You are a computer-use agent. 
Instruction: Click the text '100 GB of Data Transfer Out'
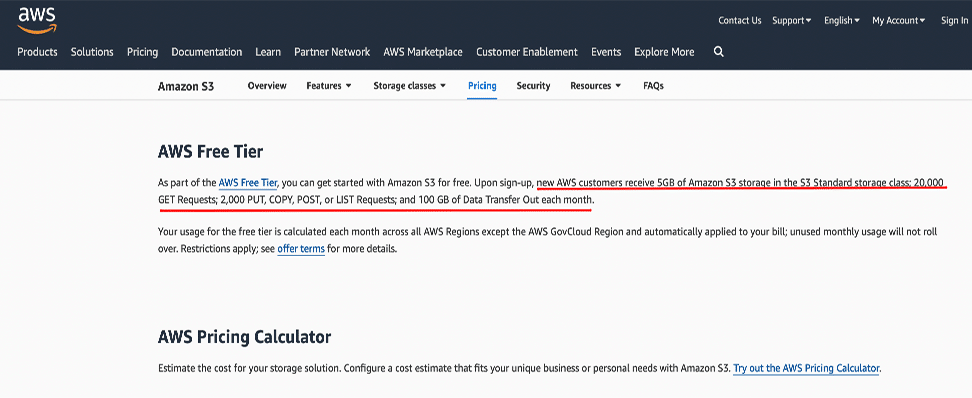[480, 201]
